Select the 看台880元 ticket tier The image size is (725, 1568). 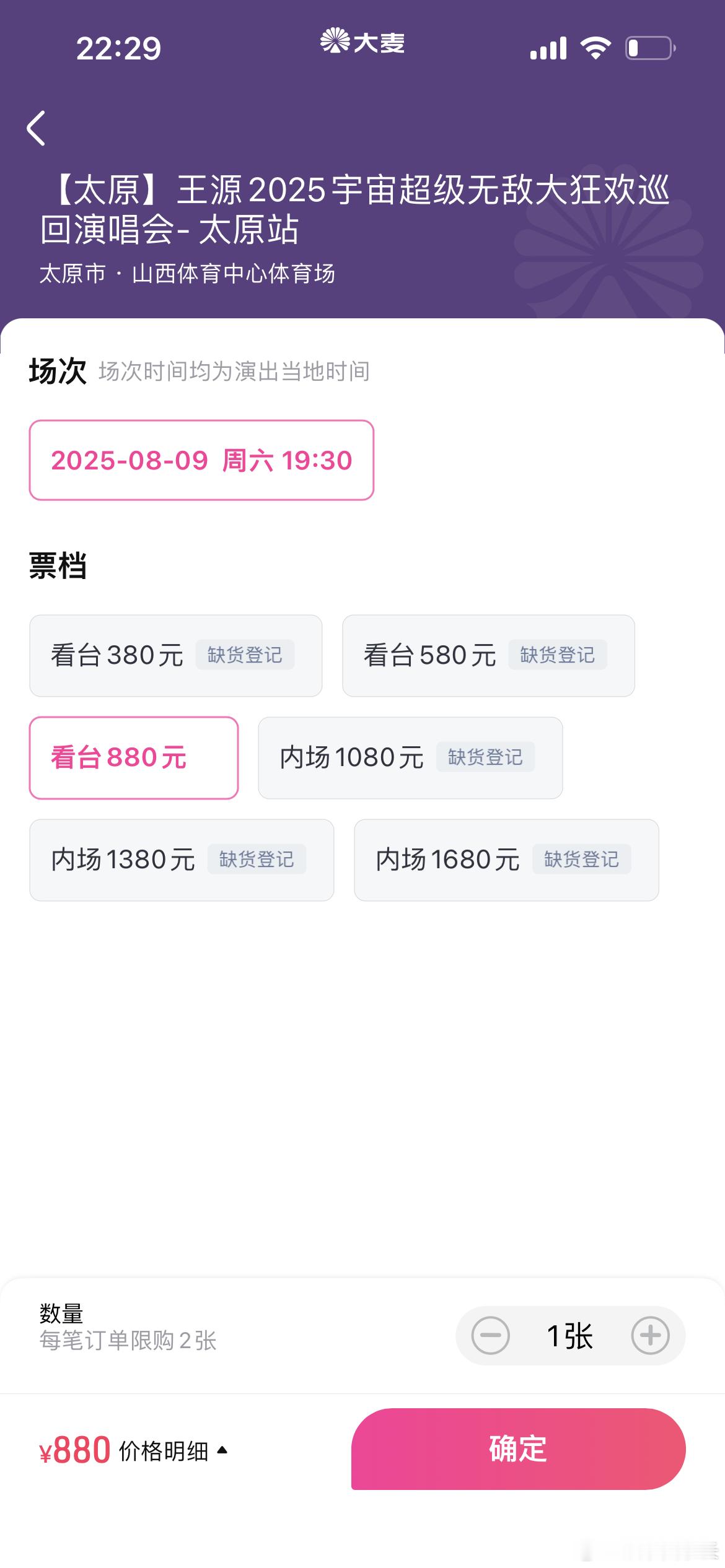coord(134,758)
